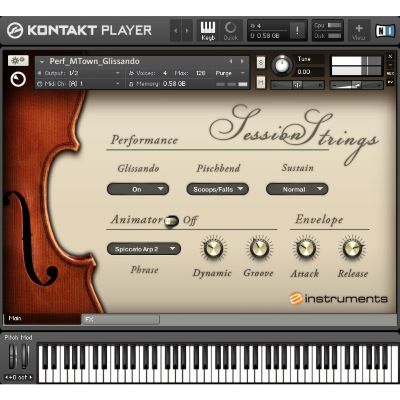Click the Midi Ch icon
The image size is (400, 400).
(39, 84)
